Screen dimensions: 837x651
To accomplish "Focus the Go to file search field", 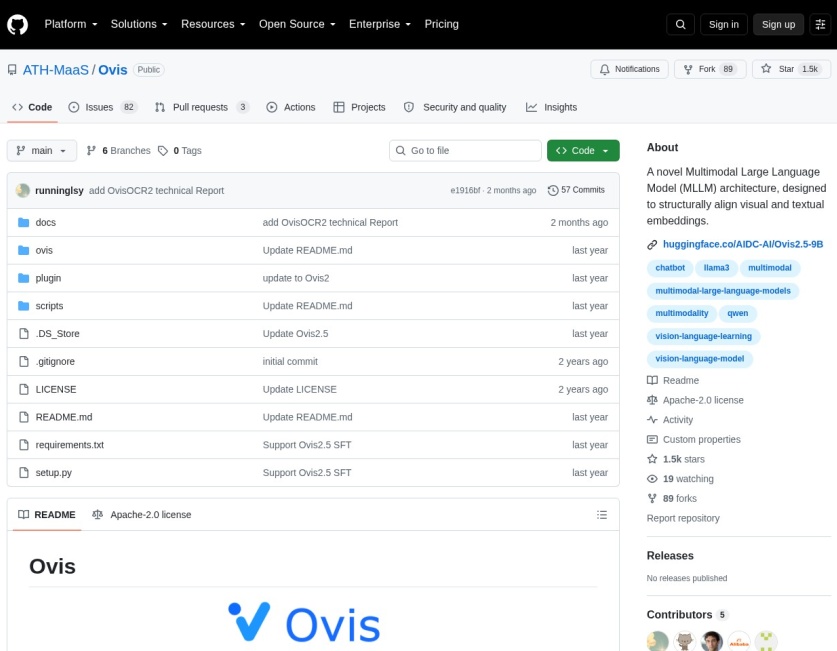I will 465,150.
